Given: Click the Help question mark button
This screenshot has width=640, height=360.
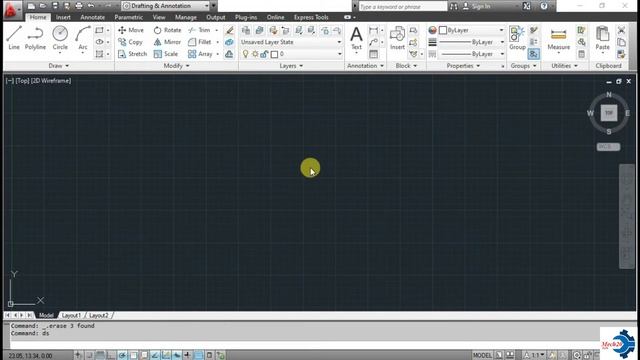Looking at the screenshot, I should [x=544, y=6].
